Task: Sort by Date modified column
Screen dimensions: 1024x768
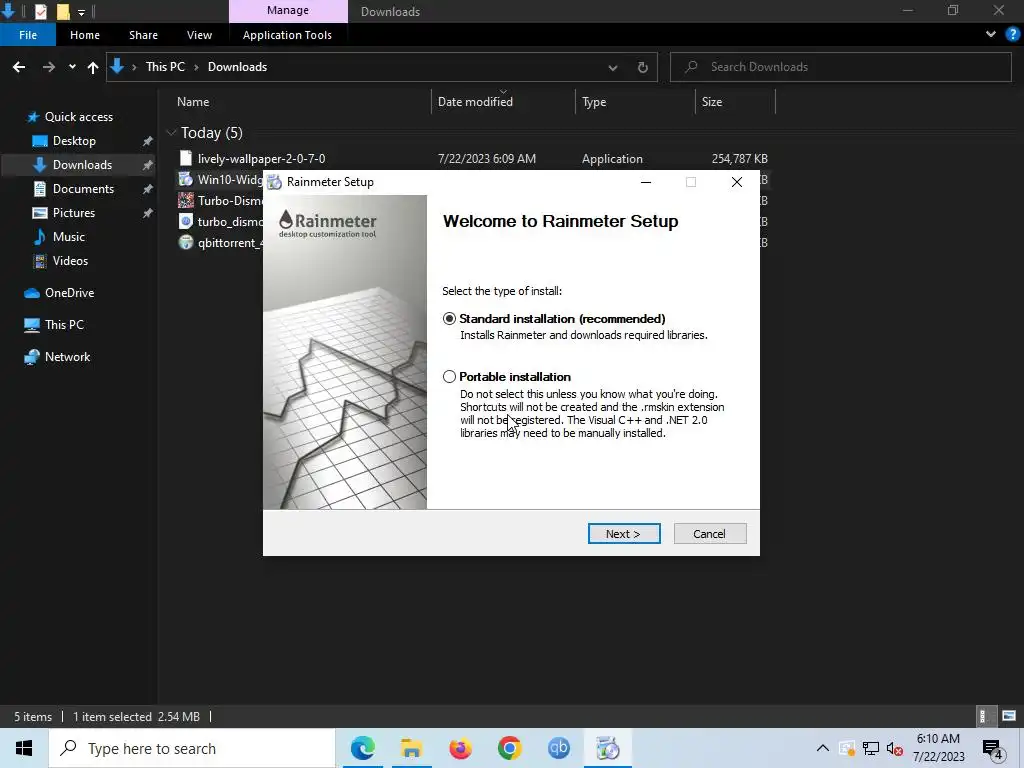Action: point(475,102)
